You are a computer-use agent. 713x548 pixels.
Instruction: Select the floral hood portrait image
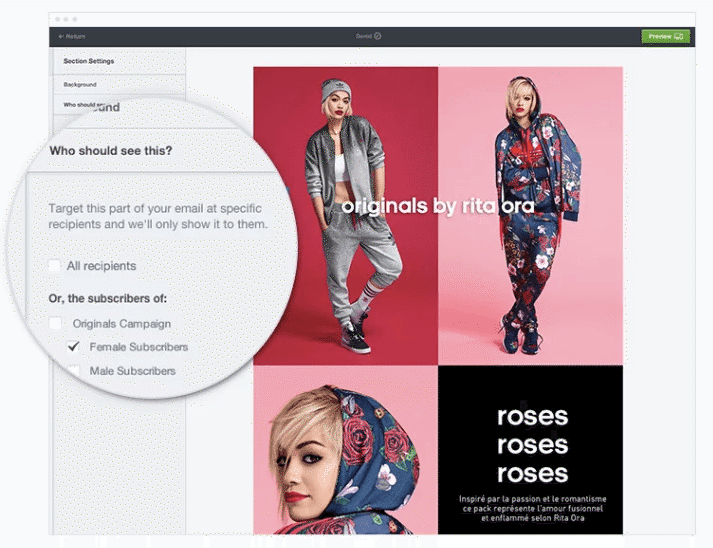pyautogui.click(x=346, y=449)
